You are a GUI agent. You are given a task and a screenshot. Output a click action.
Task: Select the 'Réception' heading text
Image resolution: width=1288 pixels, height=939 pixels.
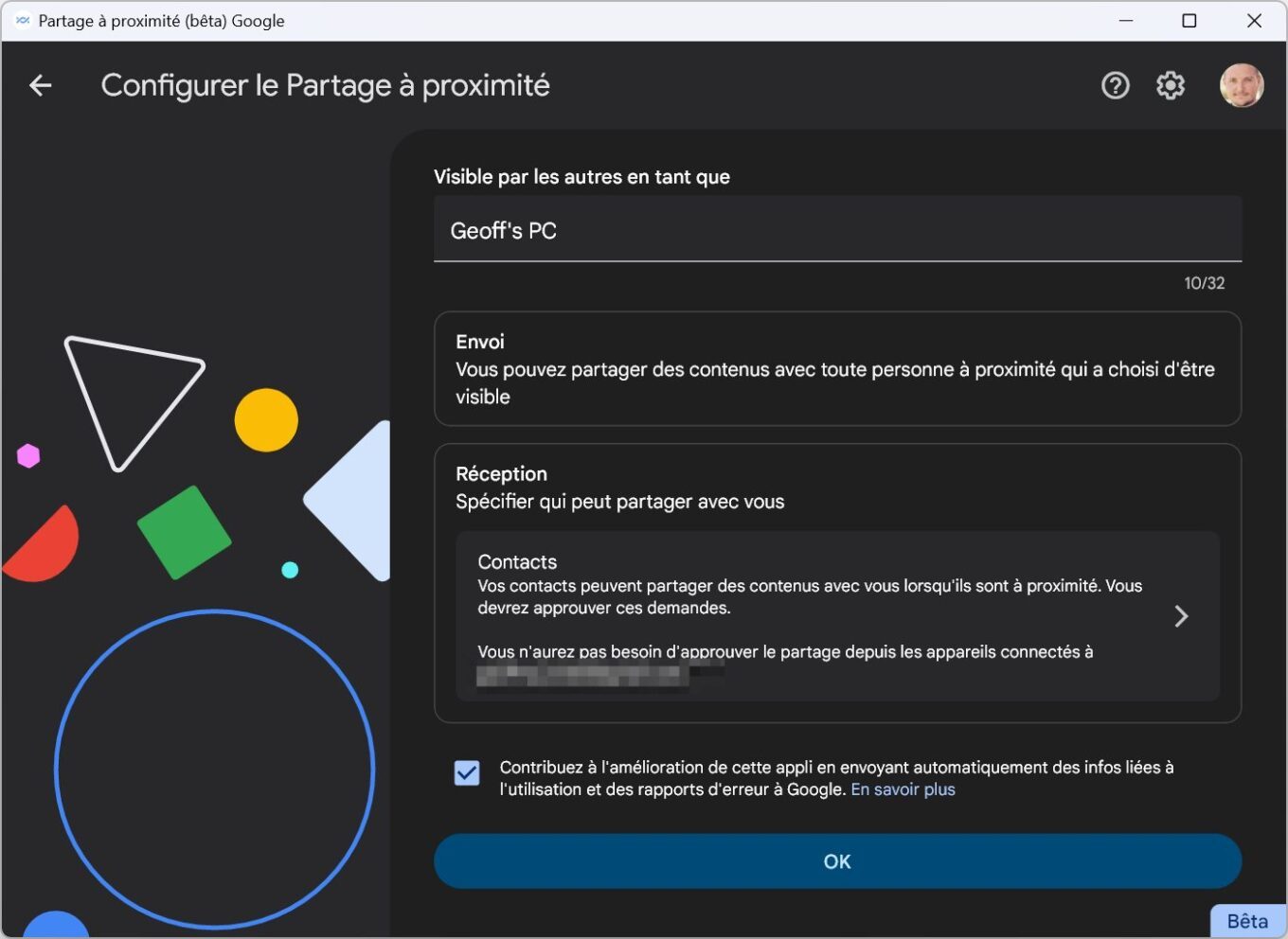(x=501, y=474)
